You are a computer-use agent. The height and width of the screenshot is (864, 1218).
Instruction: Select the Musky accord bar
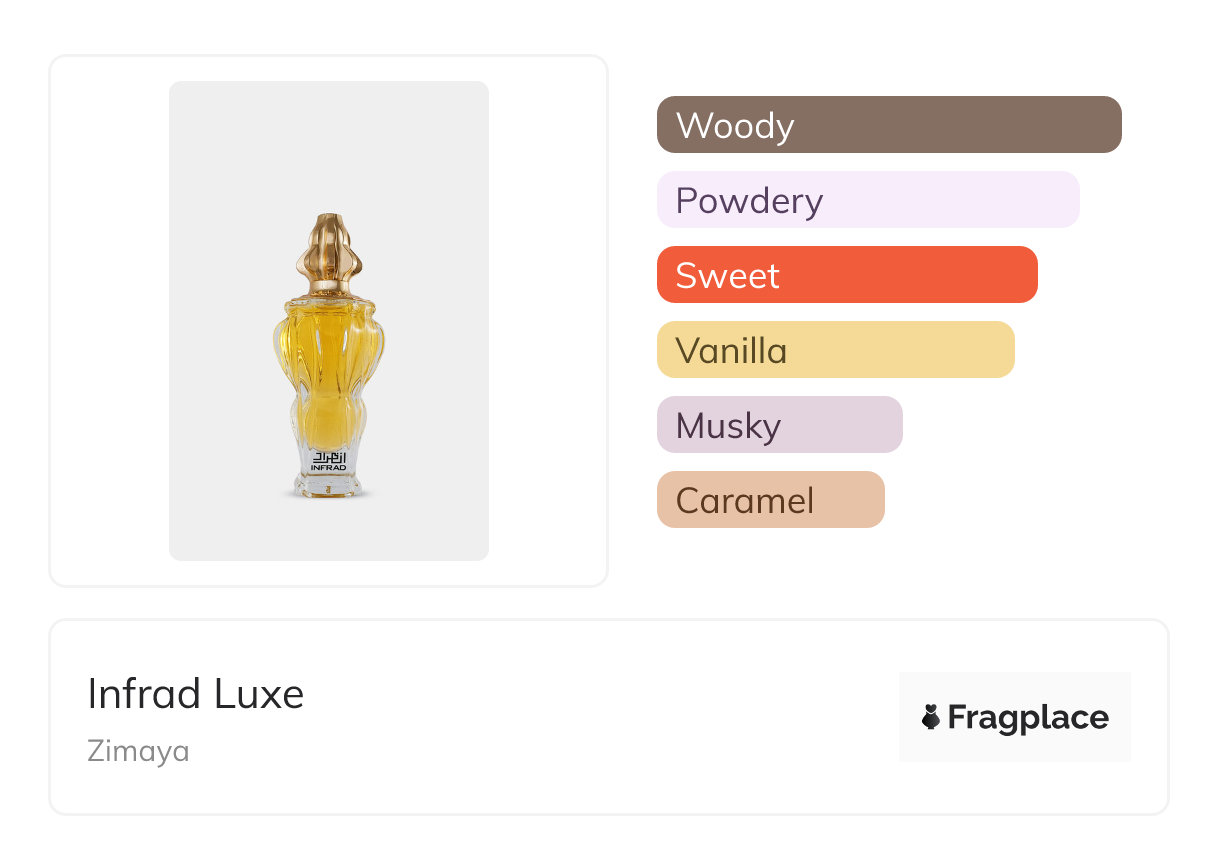click(x=779, y=425)
